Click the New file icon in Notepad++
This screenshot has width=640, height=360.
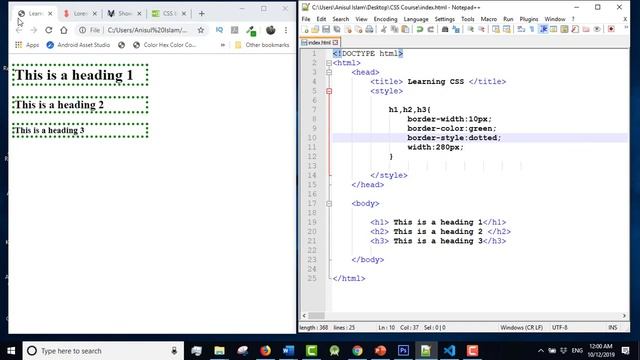[305, 29]
